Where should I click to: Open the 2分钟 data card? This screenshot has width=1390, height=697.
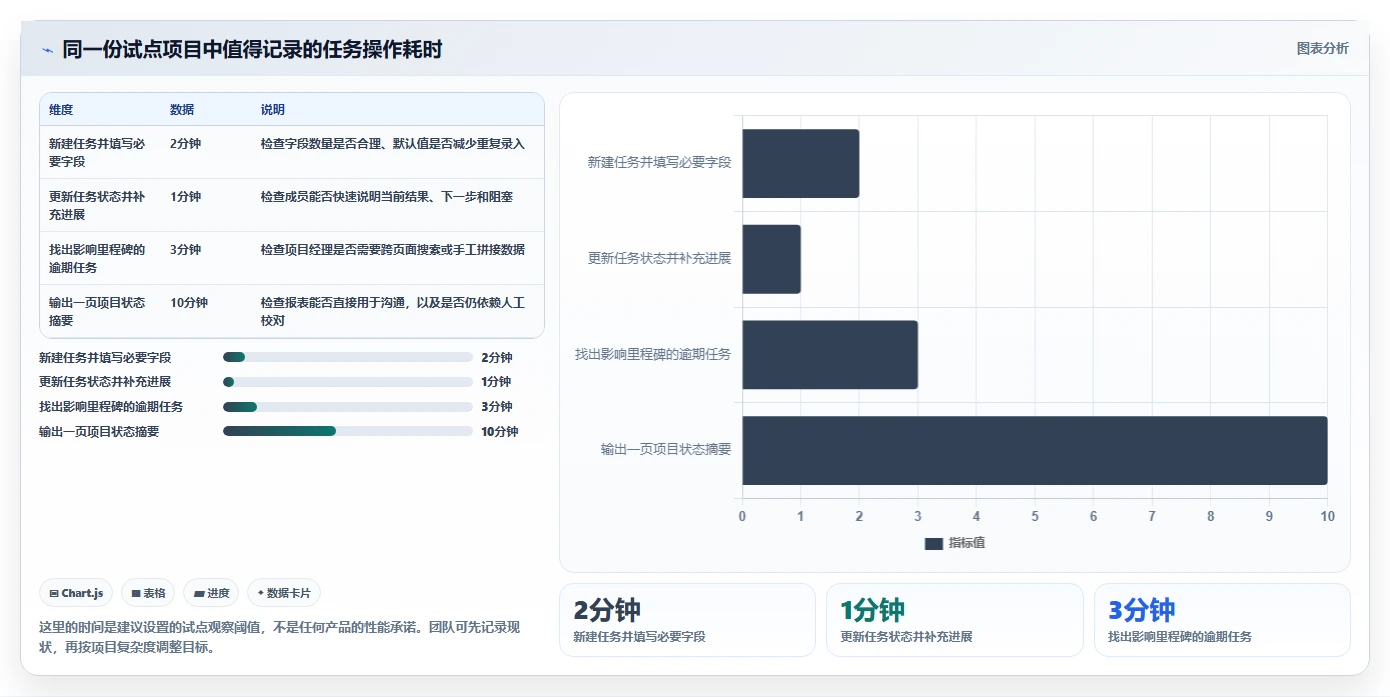click(687, 620)
